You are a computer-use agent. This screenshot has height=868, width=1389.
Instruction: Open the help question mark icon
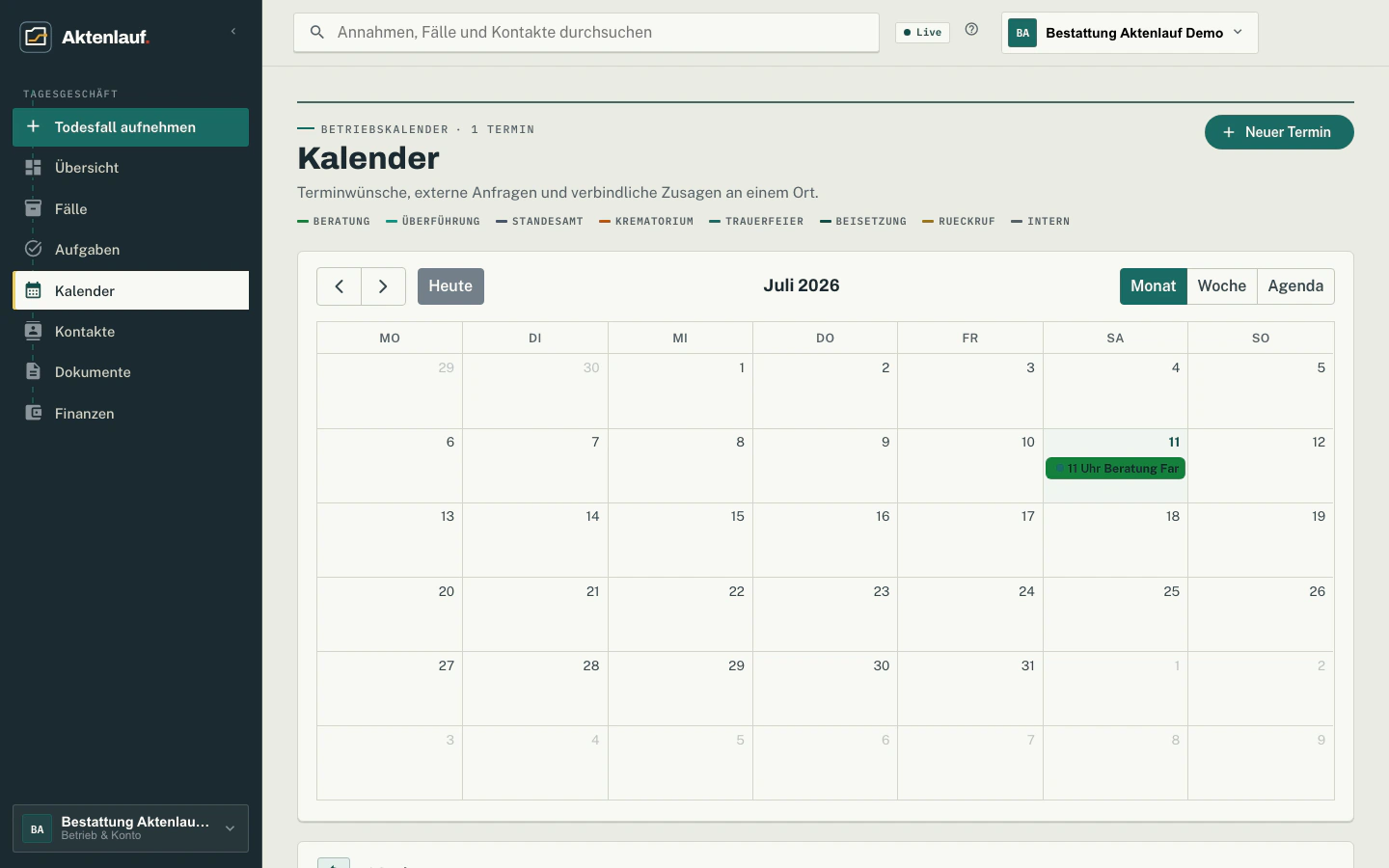971,30
